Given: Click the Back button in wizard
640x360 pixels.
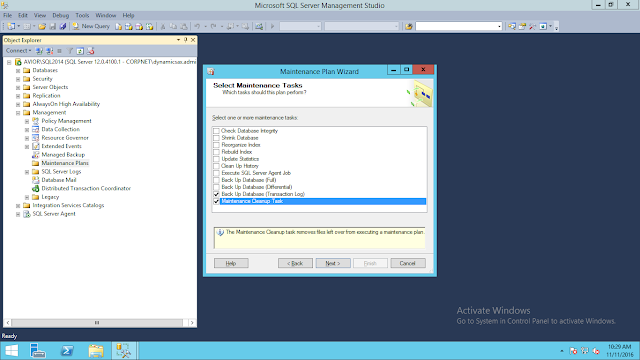Looking at the screenshot, I should pyautogui.click(x=295, y=263).
